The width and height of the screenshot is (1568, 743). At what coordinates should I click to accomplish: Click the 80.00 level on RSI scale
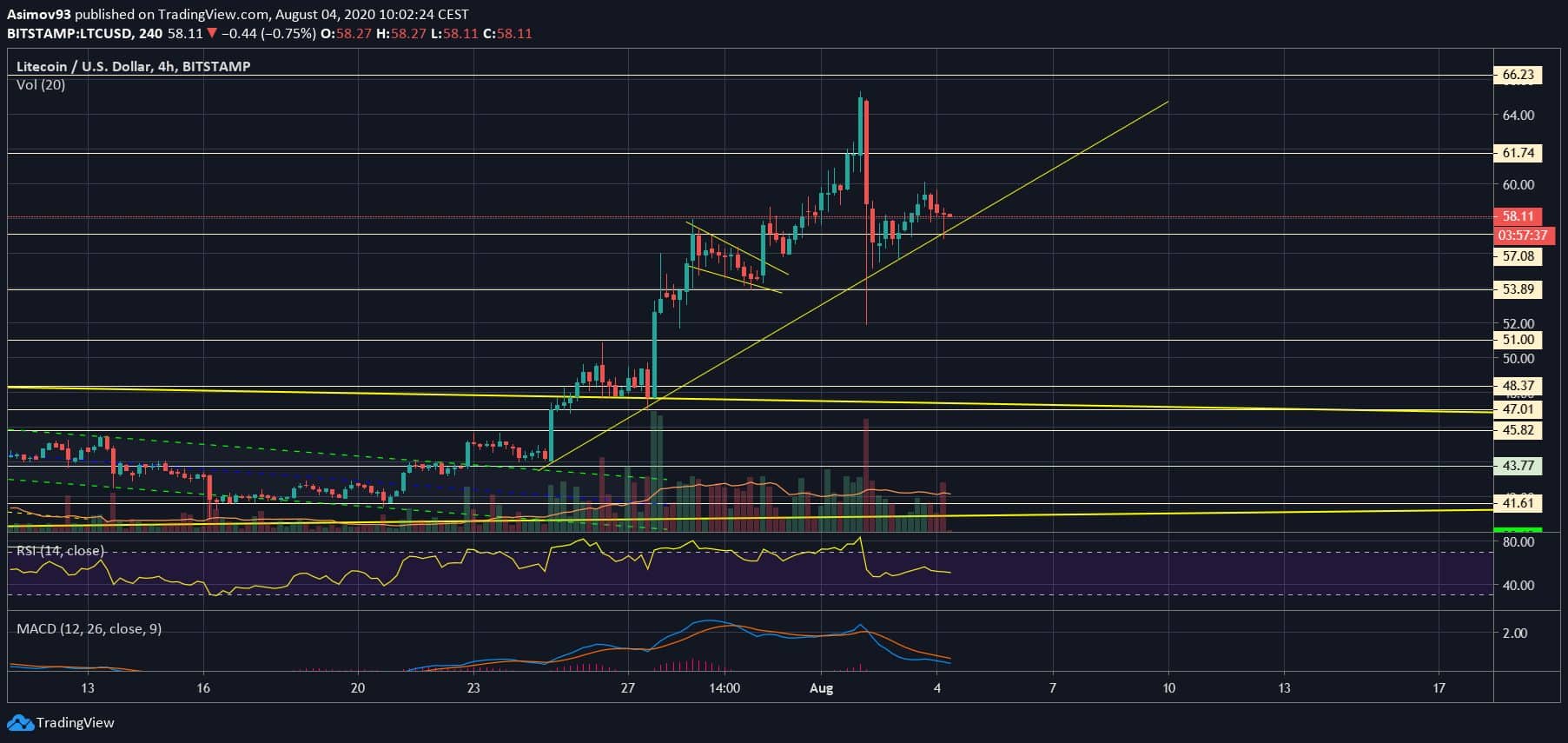click(1518, 541)
